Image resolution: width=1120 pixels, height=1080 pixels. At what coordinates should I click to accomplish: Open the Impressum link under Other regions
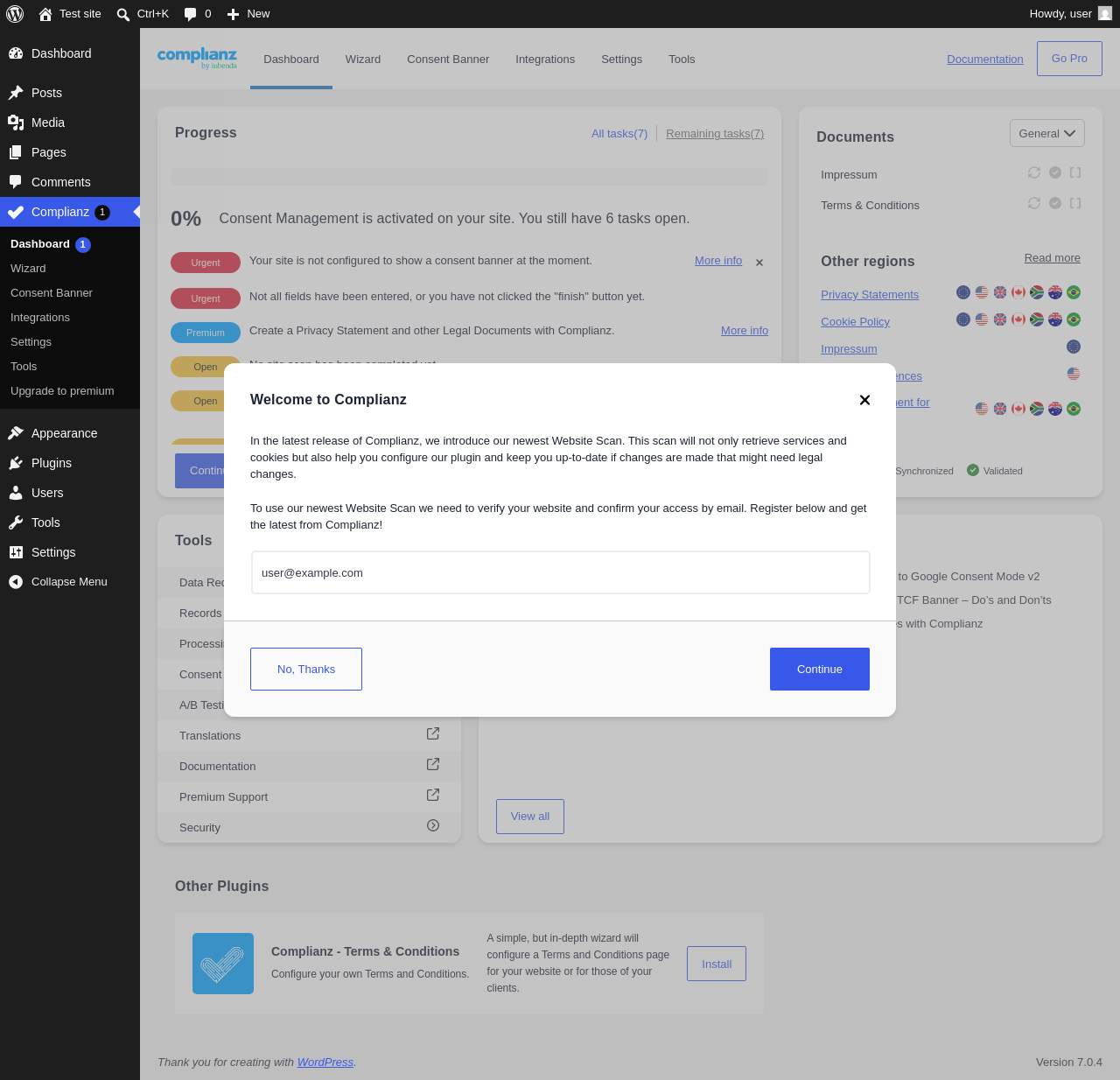click(849, 349)
